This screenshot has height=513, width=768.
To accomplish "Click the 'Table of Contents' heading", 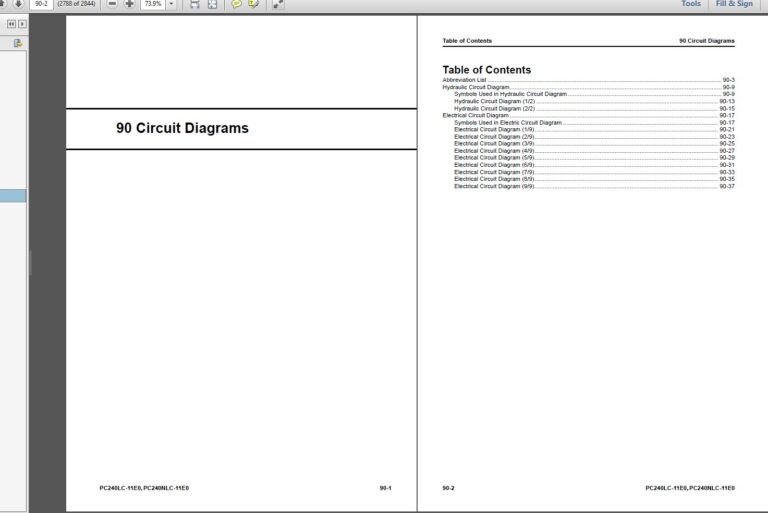I will click(486, 70).
